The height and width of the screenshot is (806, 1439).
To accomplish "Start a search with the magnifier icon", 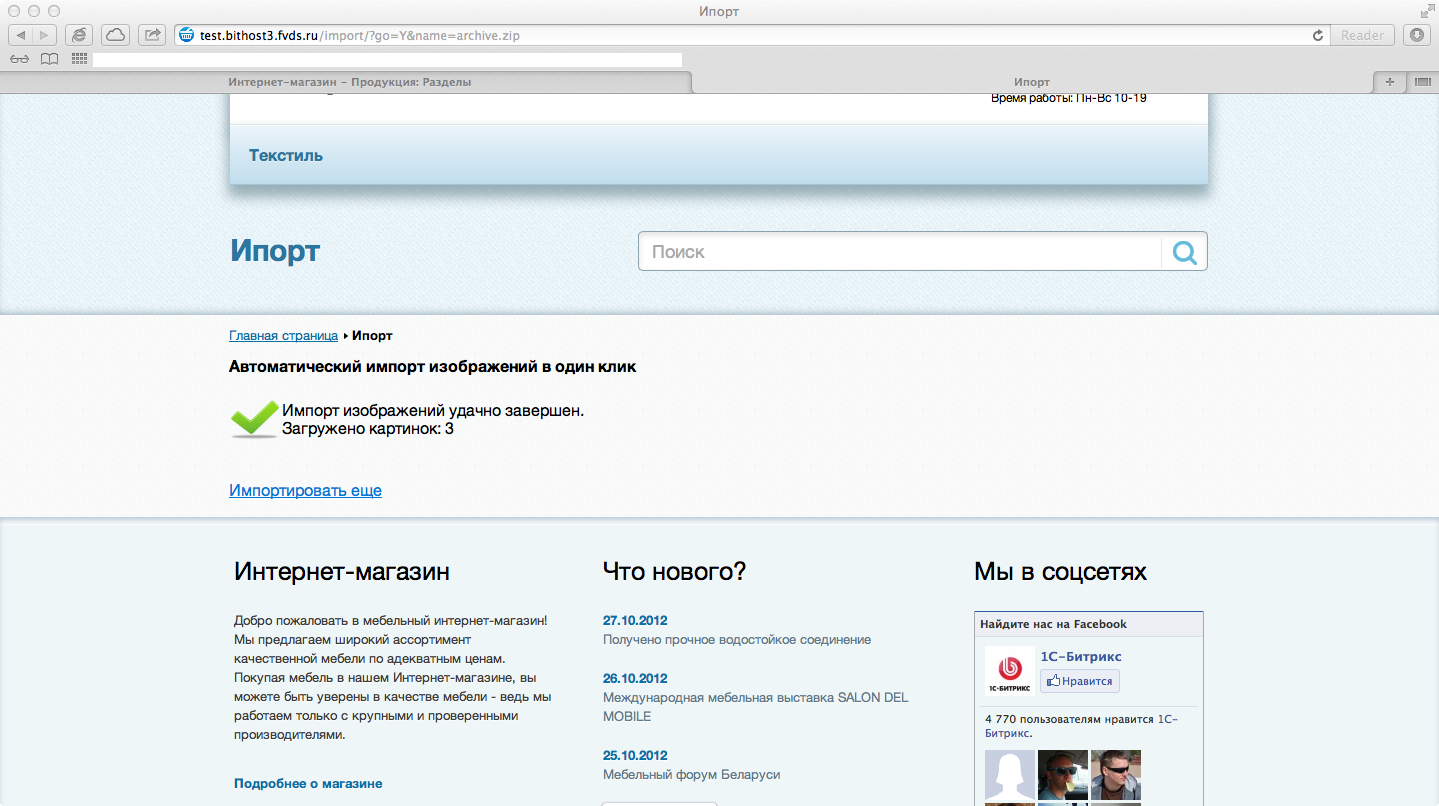I will coord(1184,251).
